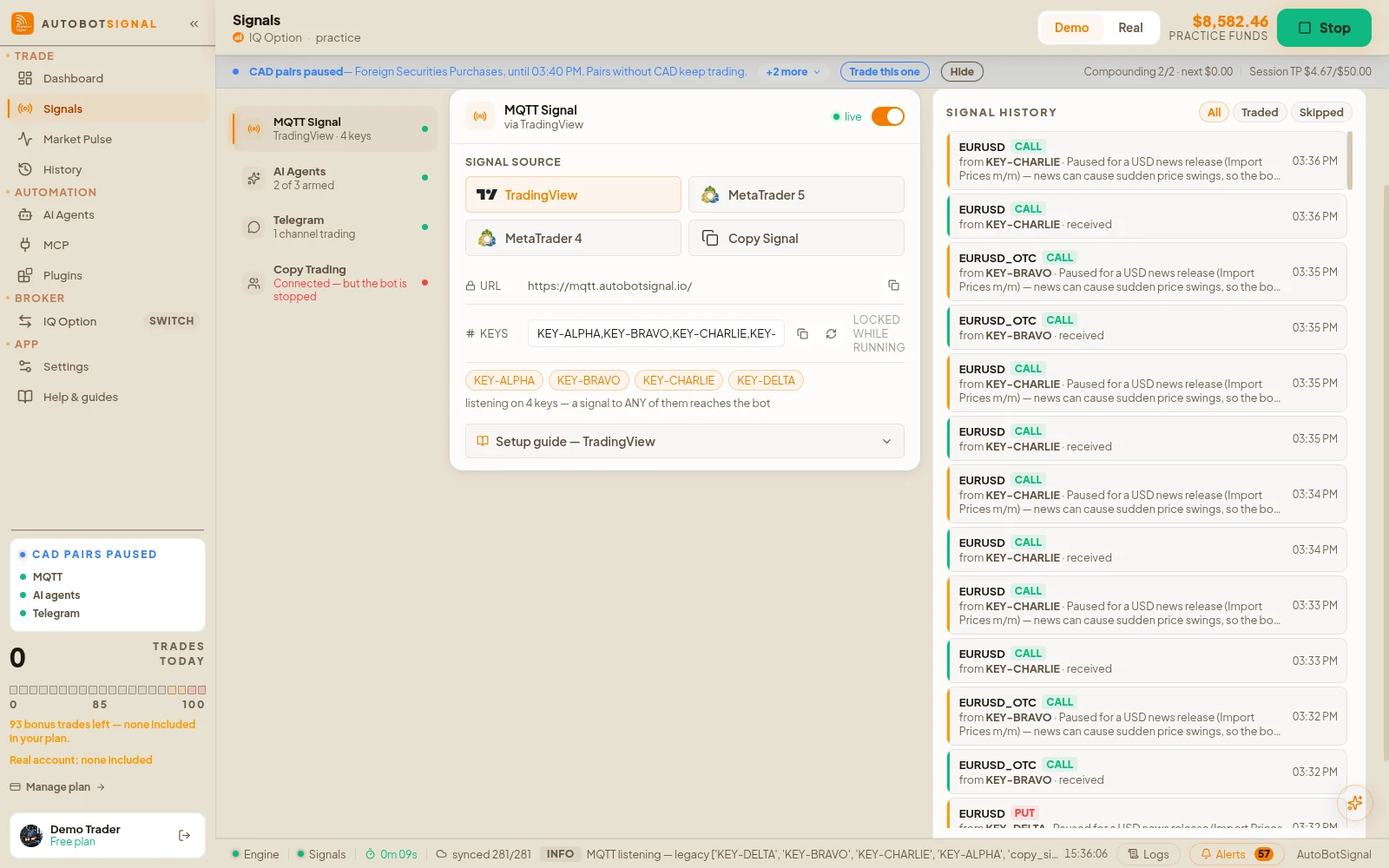Screen dimensions: 1389x868
Task: Open History page in sidebar
Action: pos(108,169)
